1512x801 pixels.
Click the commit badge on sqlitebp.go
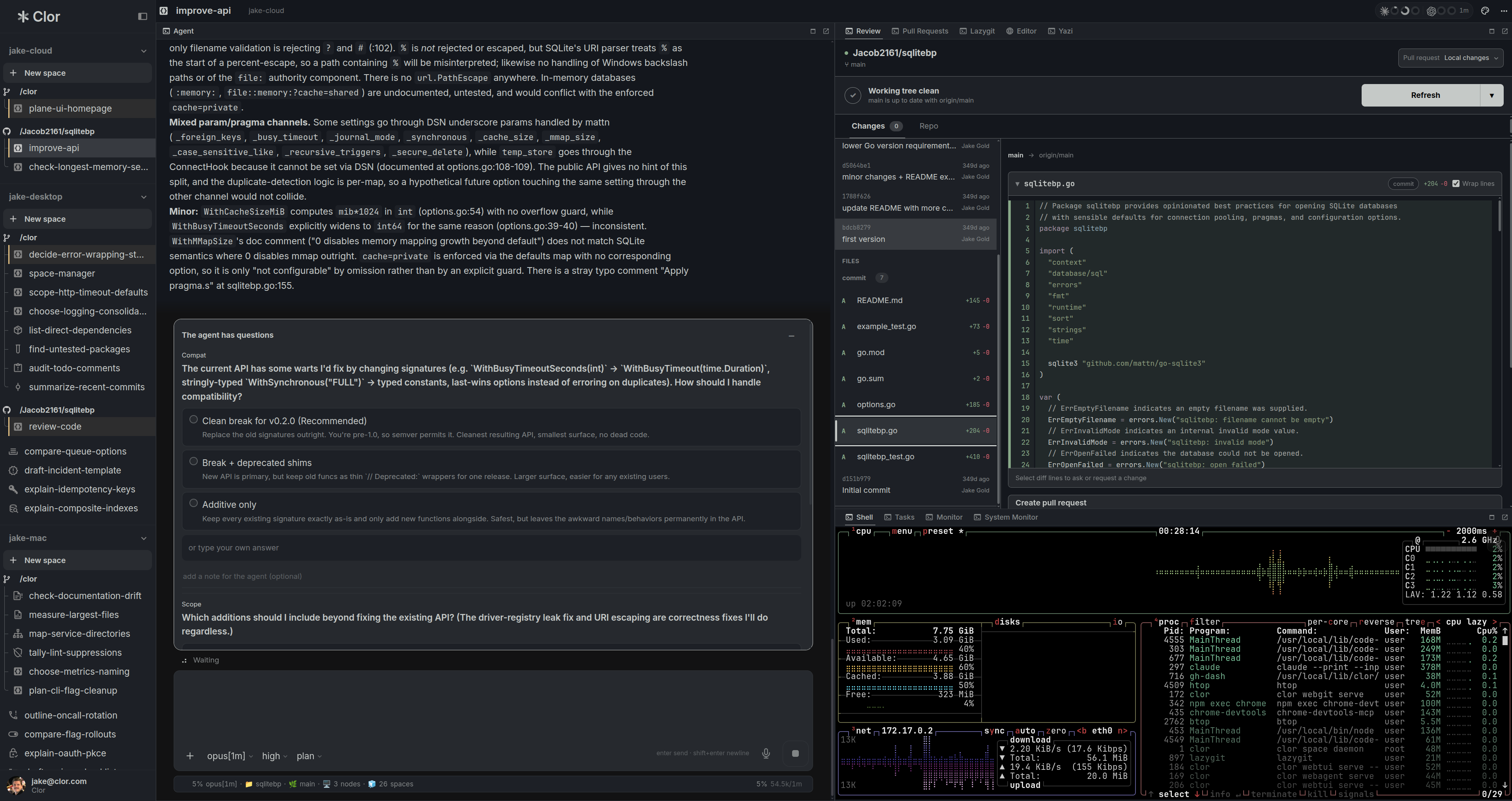click(x=1403, y=183)
